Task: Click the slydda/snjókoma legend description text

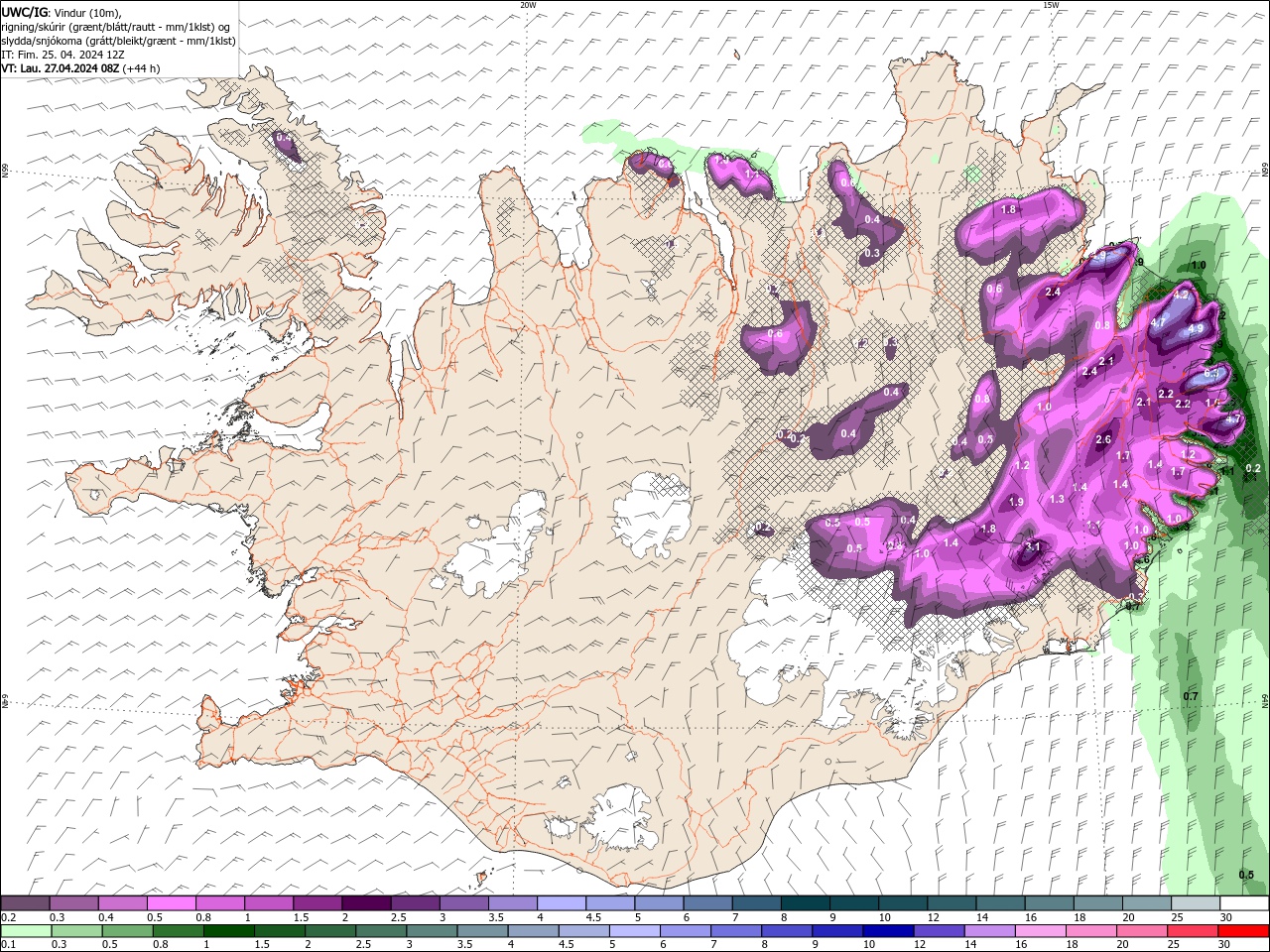Action: (x=118, y=41)
